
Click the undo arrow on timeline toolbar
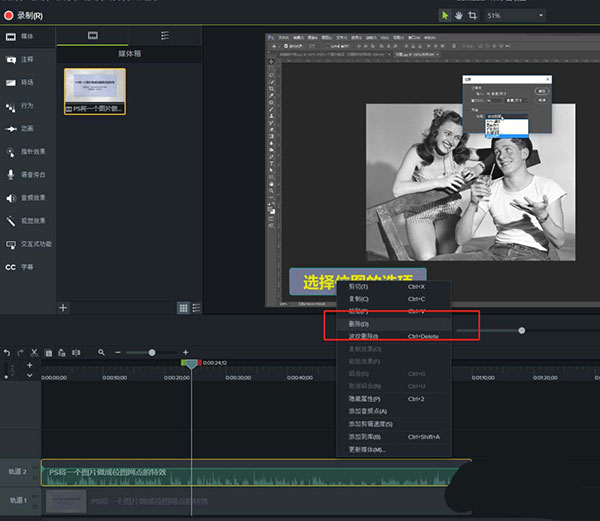click(7, 352)
